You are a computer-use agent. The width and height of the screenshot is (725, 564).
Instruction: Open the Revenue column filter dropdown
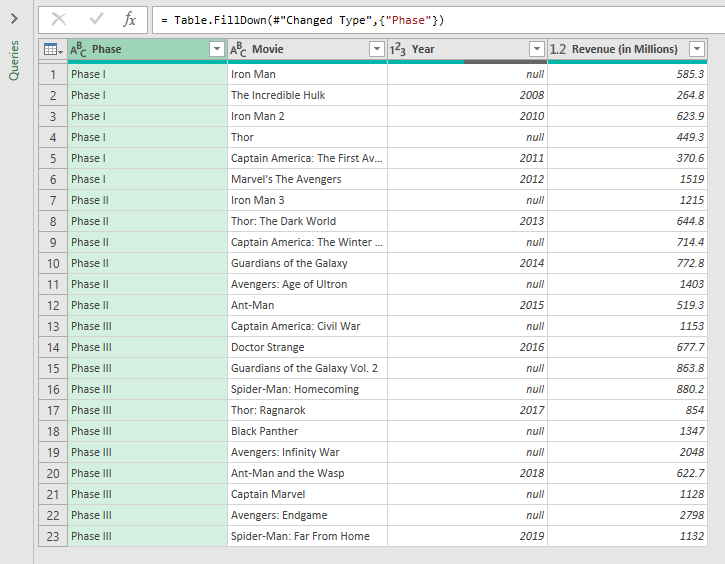697,49
